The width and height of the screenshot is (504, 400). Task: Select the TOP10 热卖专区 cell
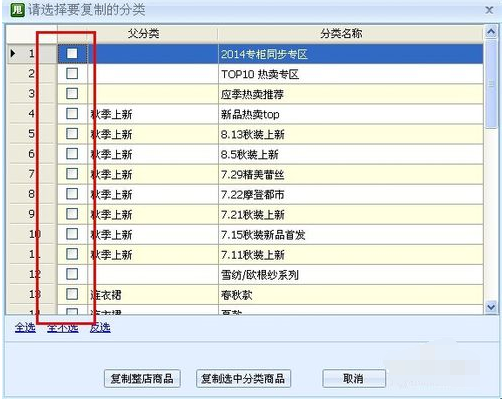(x=351, y=74)
